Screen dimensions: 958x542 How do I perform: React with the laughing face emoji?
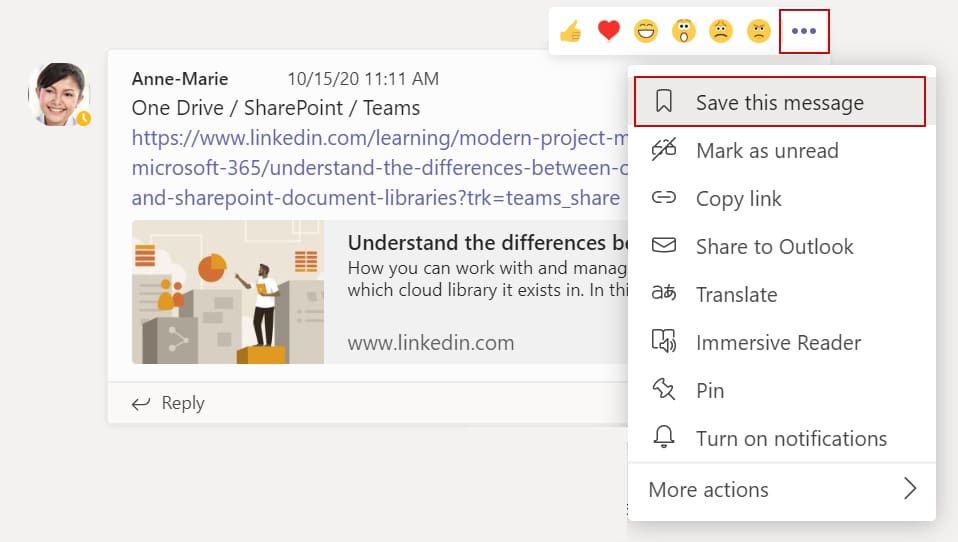click(x=646, y=31)
